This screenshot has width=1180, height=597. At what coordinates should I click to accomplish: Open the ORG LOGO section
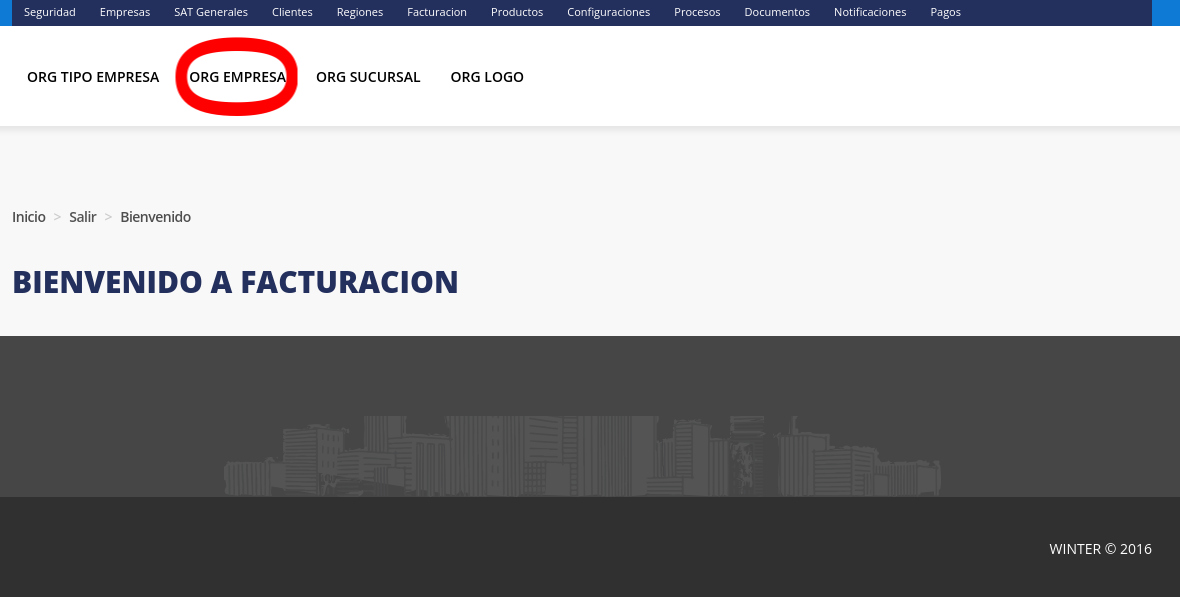487,77
